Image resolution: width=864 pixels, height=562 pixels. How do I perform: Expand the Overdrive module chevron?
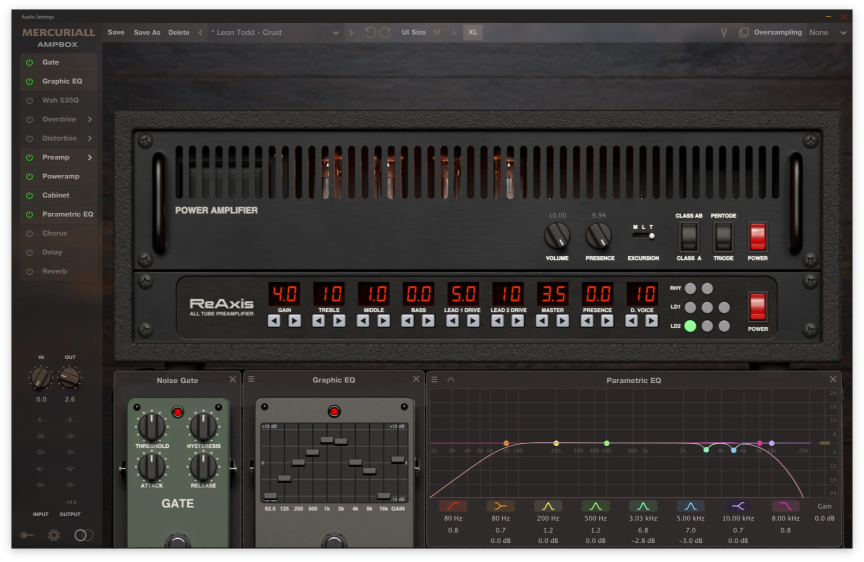coord(90,120)
